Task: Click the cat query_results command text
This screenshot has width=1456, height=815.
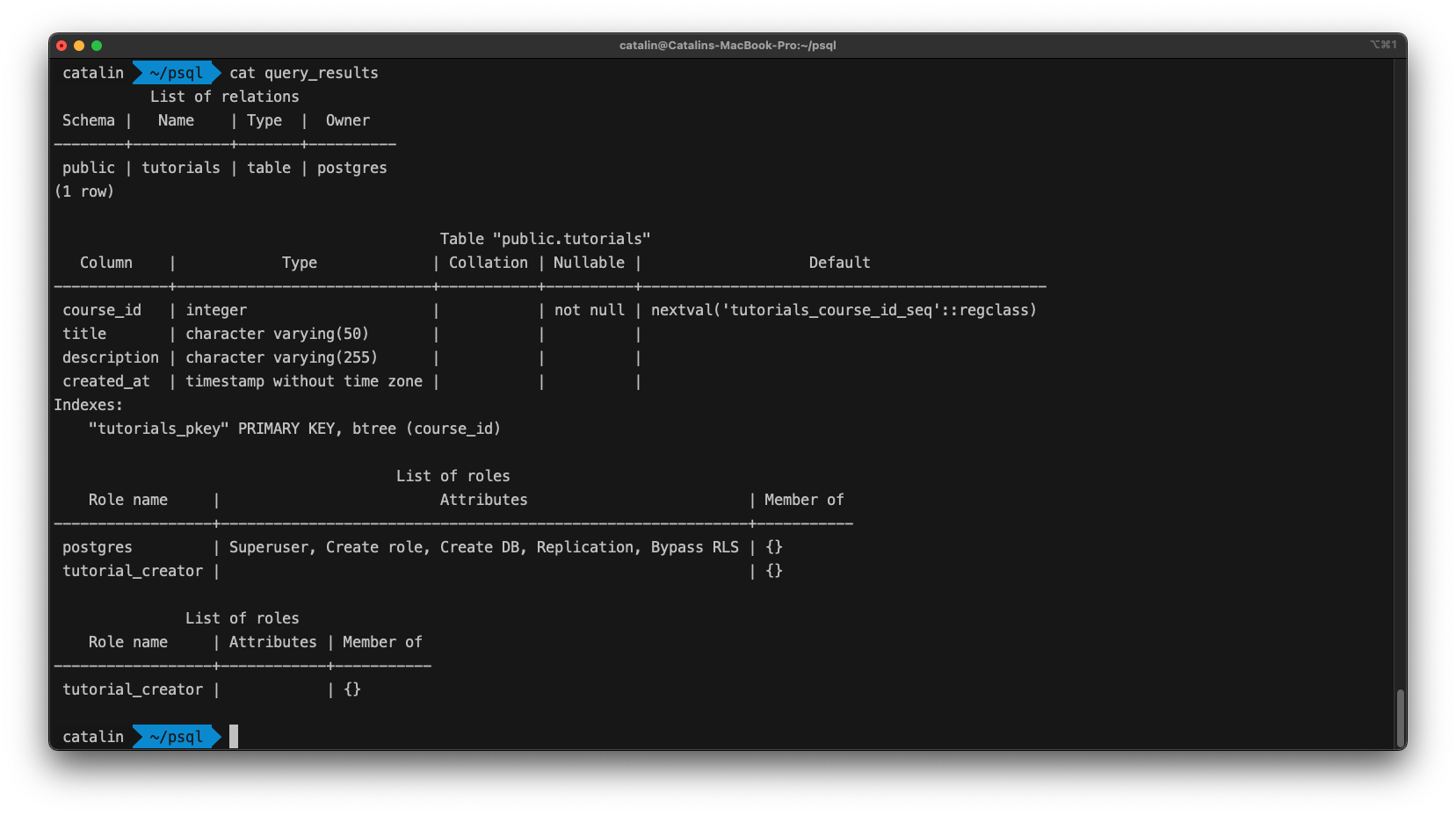Action: (303, 73)
